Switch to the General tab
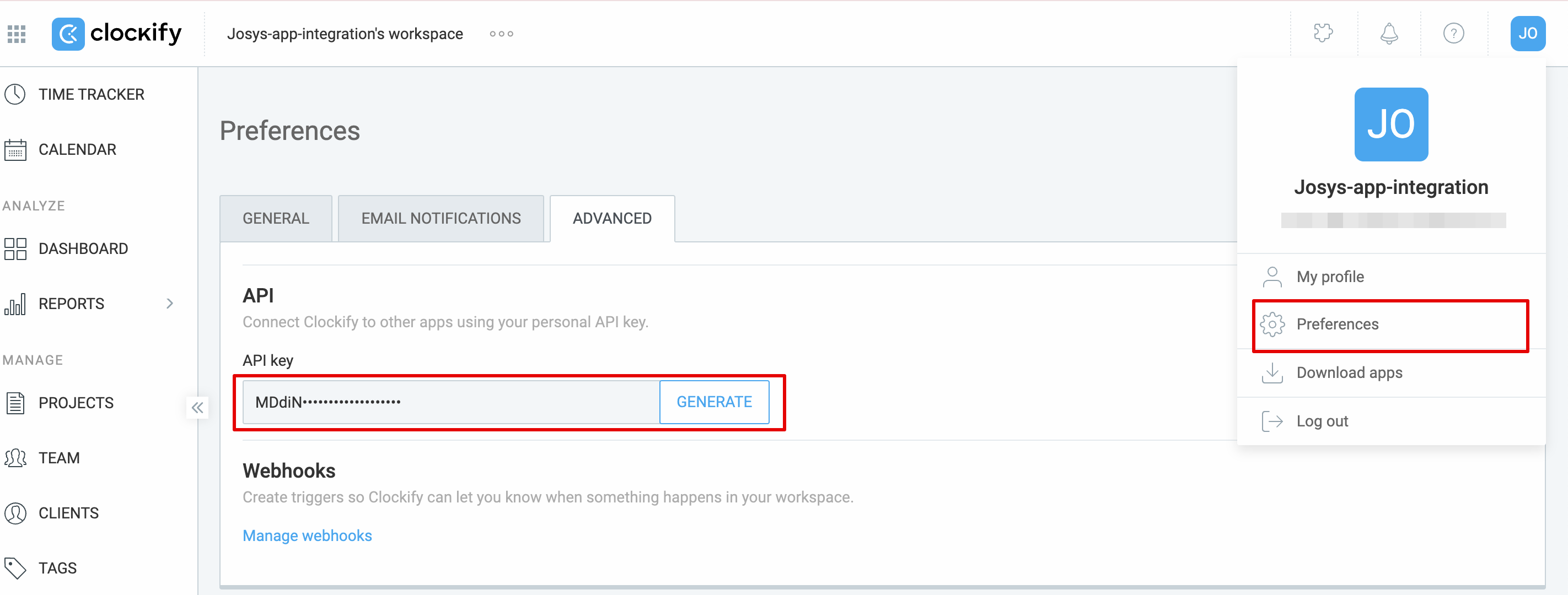 (x=276, y=218)
